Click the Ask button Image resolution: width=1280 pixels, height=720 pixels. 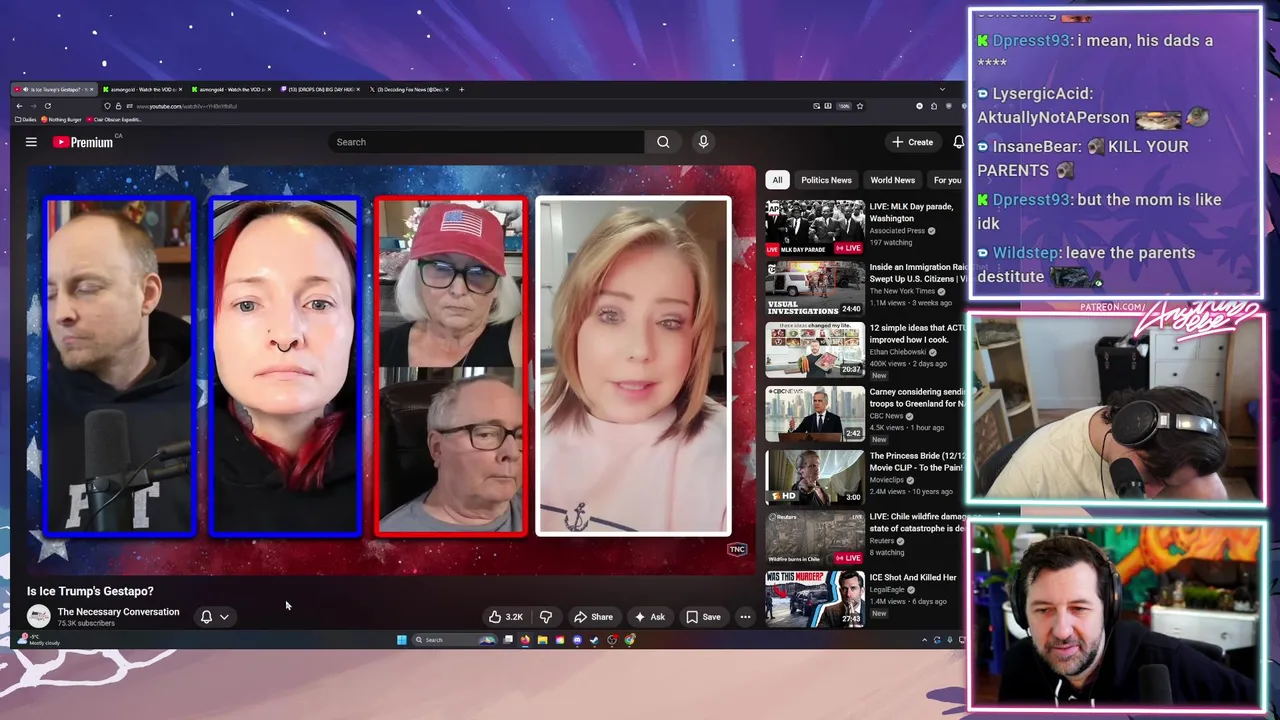(649, 617)
